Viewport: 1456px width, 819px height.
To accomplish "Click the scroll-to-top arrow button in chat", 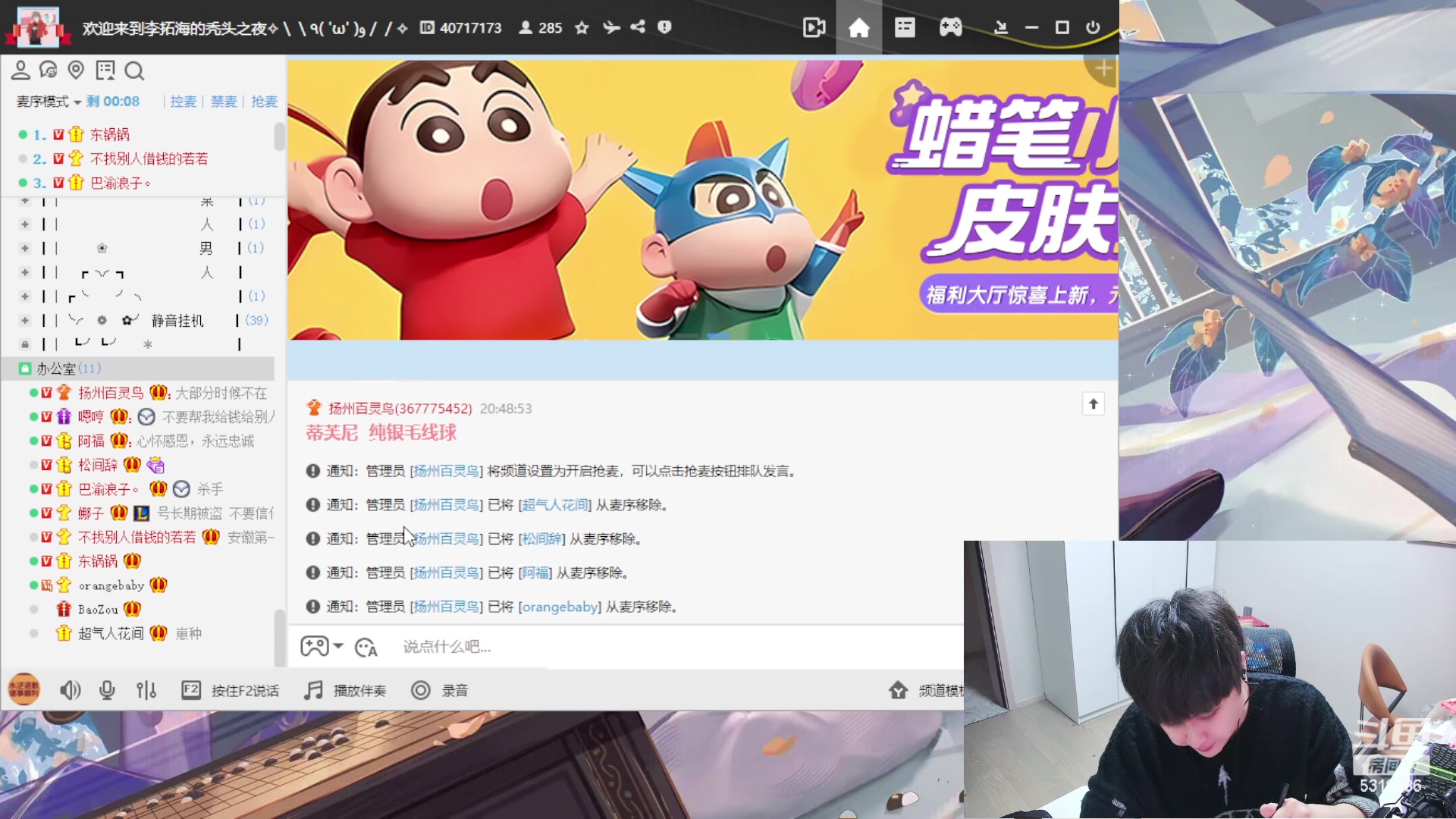I will pos(1094,403).
